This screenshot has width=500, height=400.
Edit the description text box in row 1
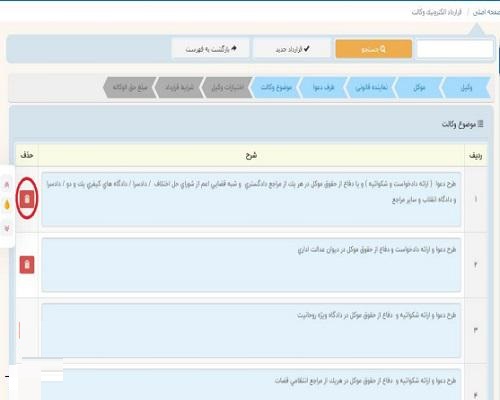point(251,199)
